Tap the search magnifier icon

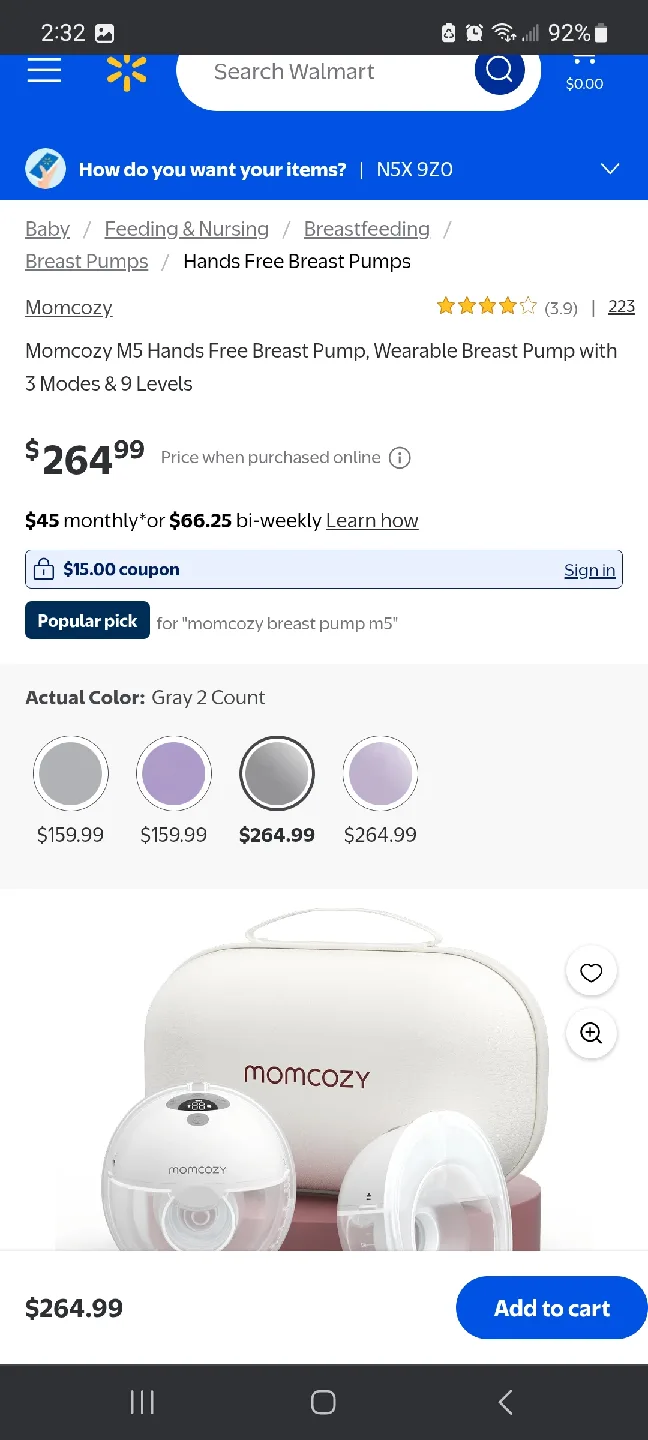pos(499,70)
